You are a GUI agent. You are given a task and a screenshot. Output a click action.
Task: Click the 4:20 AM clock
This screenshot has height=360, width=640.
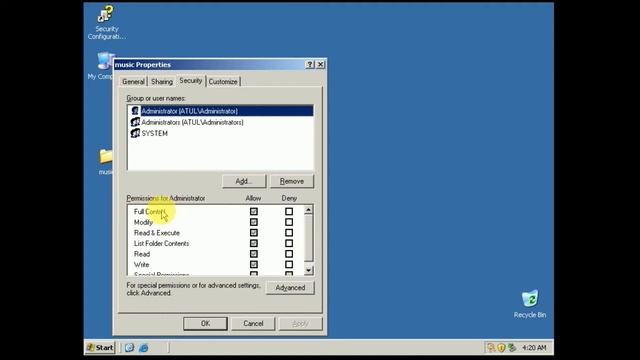534,348
